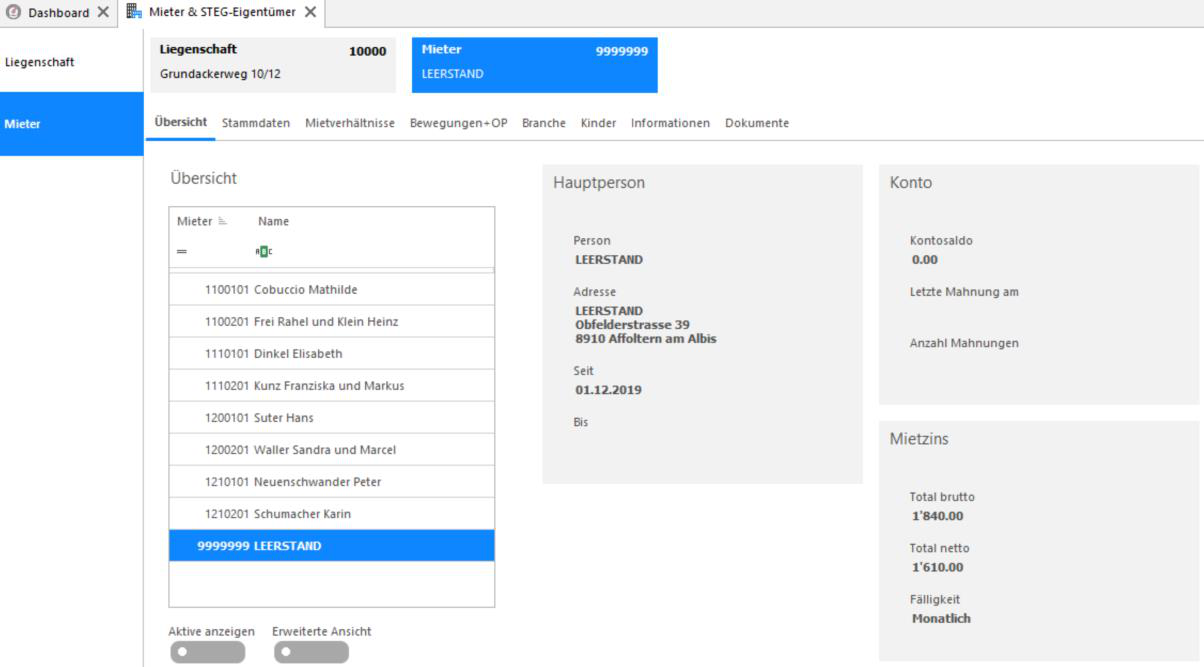Click the Kontosaldo value 0.00
Screen dimensions: 1204x667
pyautogui.click(x=925, y=260)
